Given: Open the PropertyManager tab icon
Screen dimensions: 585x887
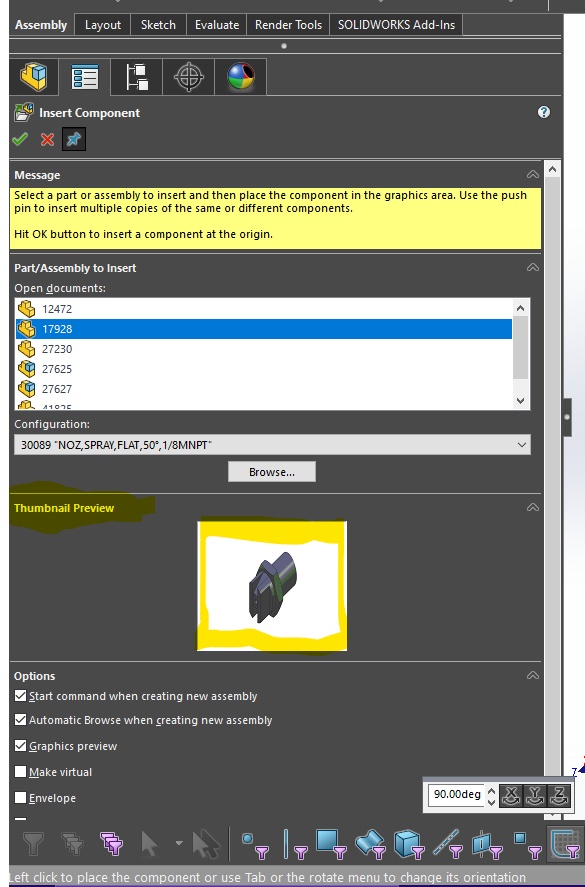Looking at the screenshot, I should (85, 77).
